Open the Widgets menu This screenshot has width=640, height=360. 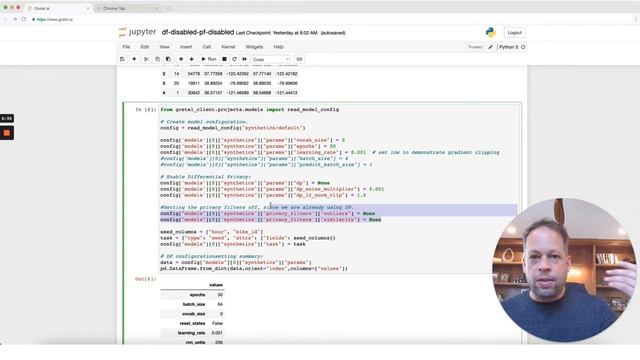pos(254,47)
